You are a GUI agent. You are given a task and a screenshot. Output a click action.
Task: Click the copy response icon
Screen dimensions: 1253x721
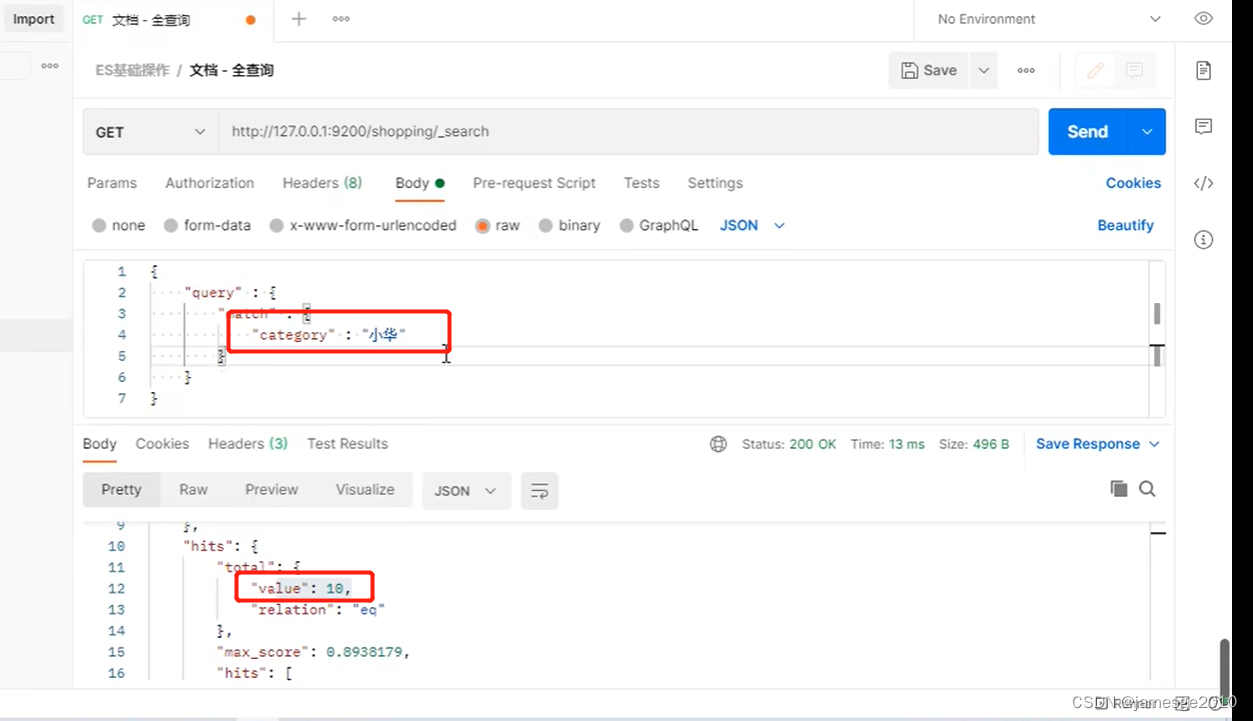(1119, 489)
